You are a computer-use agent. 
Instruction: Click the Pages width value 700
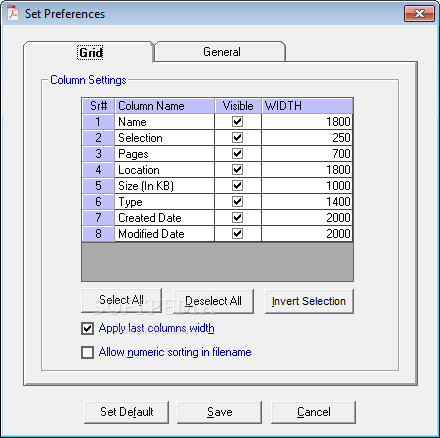point(307,154)
